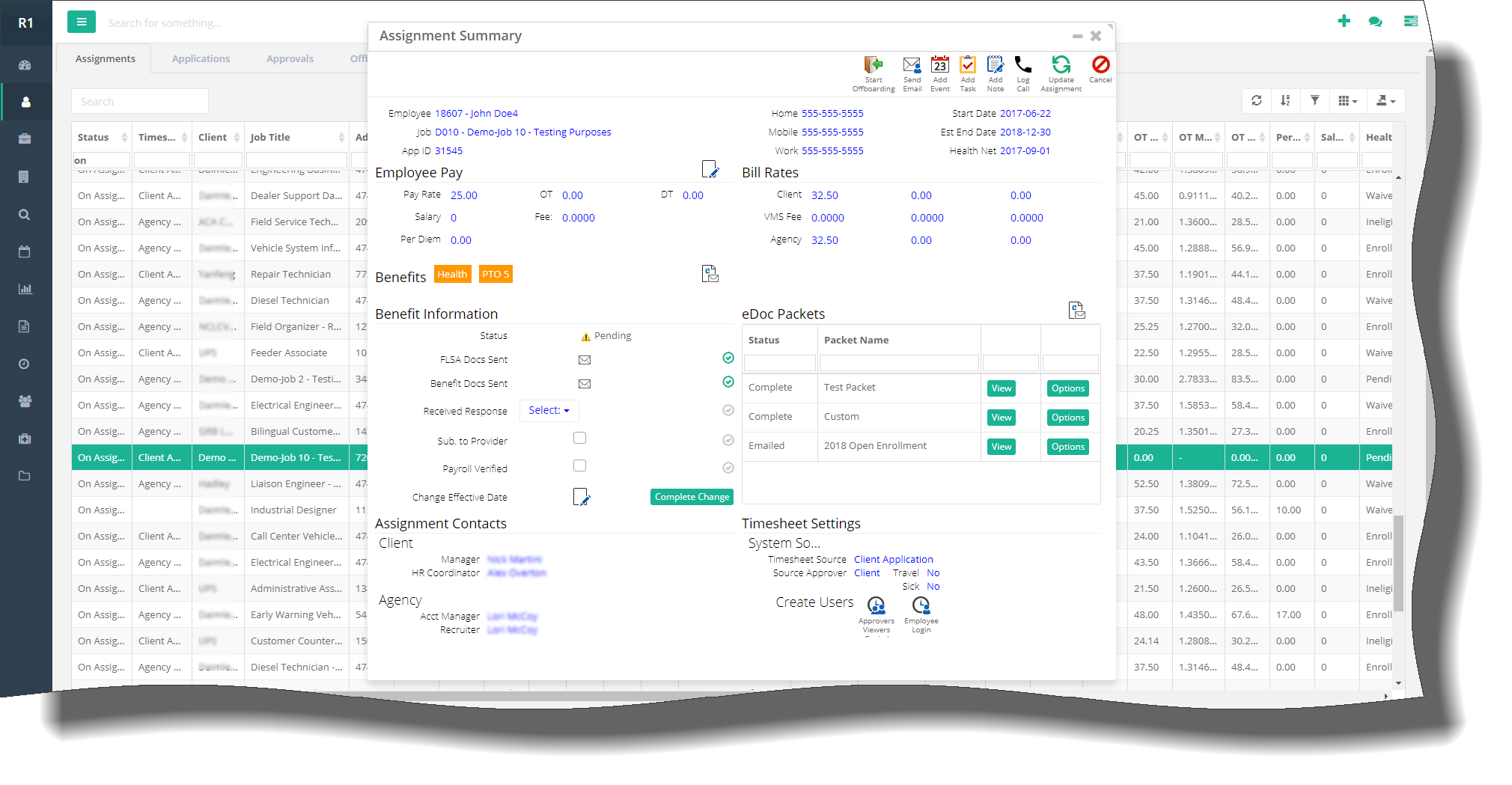The image size is (1512, 785).
Task: Switch to Applications tab
Action: [201, 58]
